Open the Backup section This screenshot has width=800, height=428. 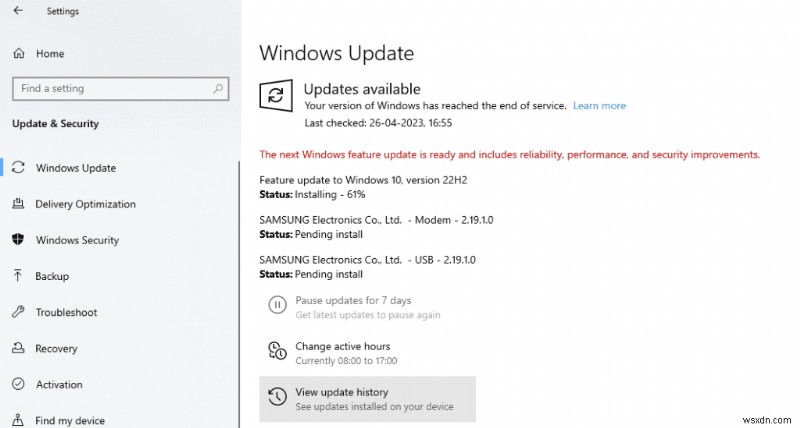[x=52, y=276]
